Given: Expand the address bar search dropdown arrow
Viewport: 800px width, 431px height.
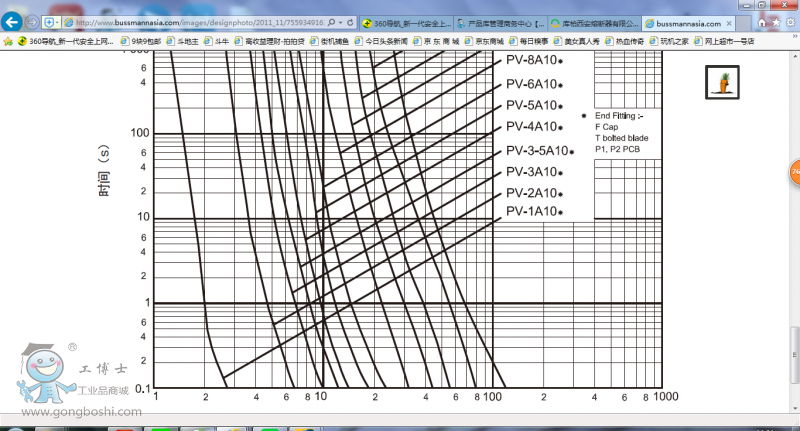Looking at the screenshot, I should [x=340, y=22].
